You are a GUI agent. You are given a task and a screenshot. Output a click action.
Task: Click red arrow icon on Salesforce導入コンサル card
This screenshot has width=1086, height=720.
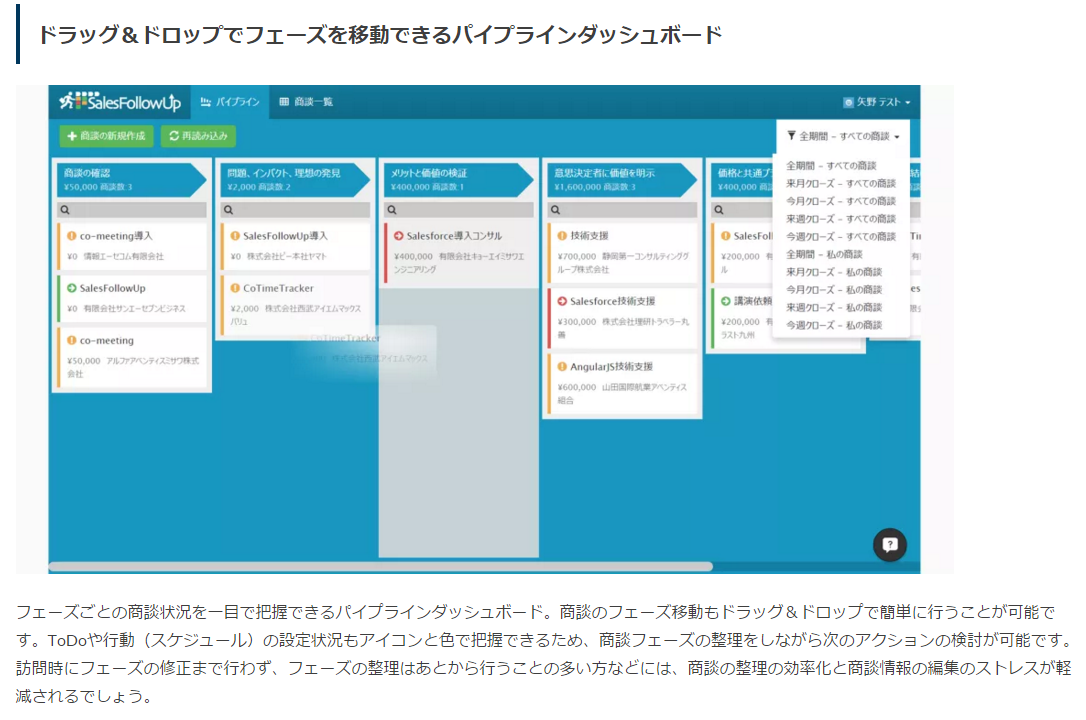coord(398,236)
